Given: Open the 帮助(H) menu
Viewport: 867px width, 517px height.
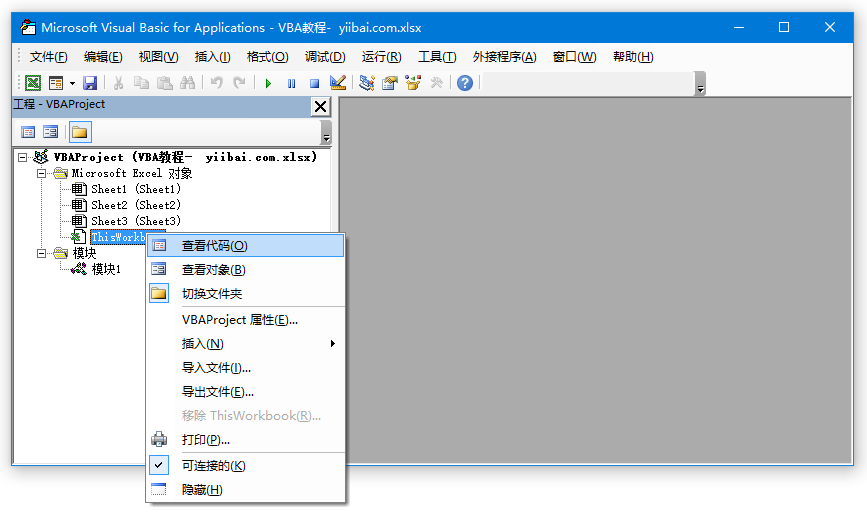Looking at the screenshot, I should [x=633, y=57].
